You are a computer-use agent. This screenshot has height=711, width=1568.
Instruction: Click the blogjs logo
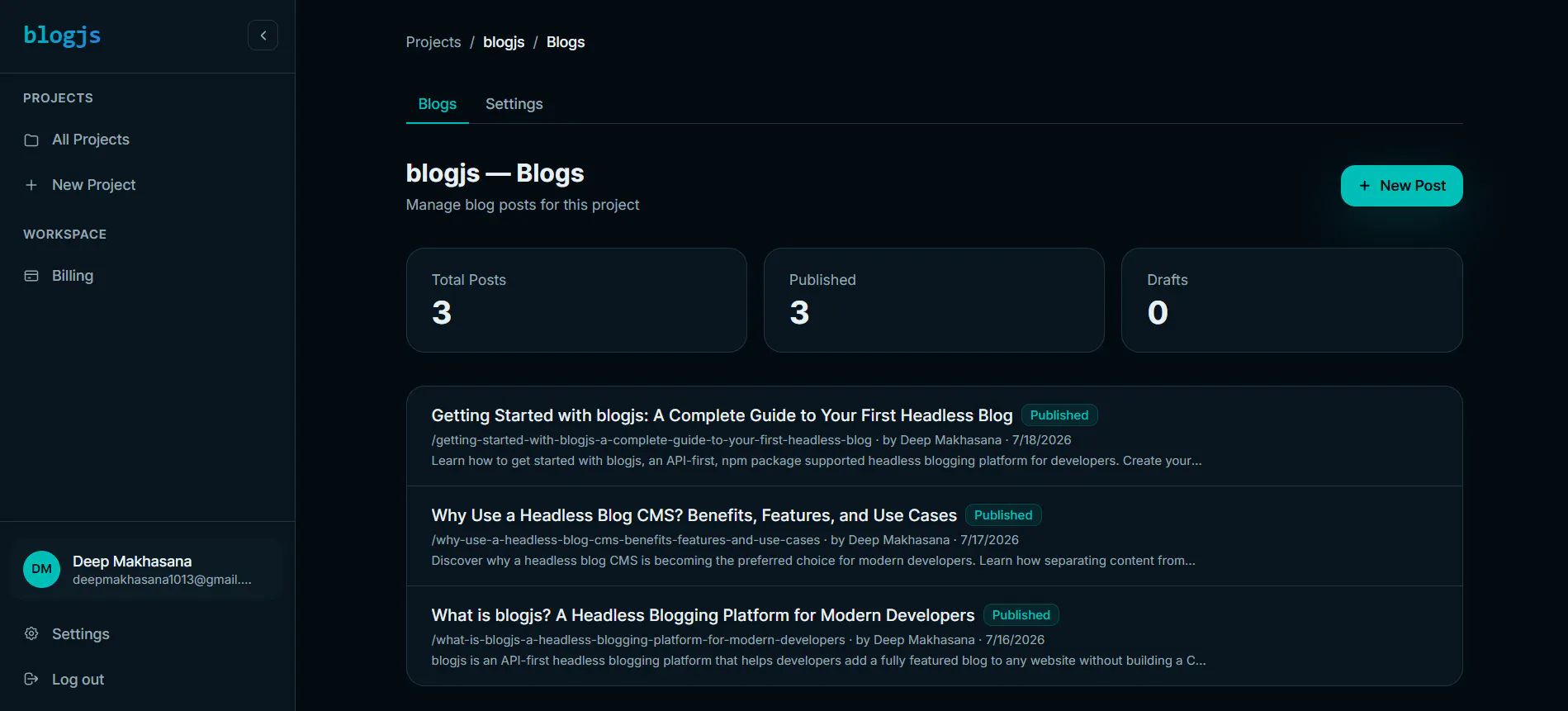[x=62, y=36]
